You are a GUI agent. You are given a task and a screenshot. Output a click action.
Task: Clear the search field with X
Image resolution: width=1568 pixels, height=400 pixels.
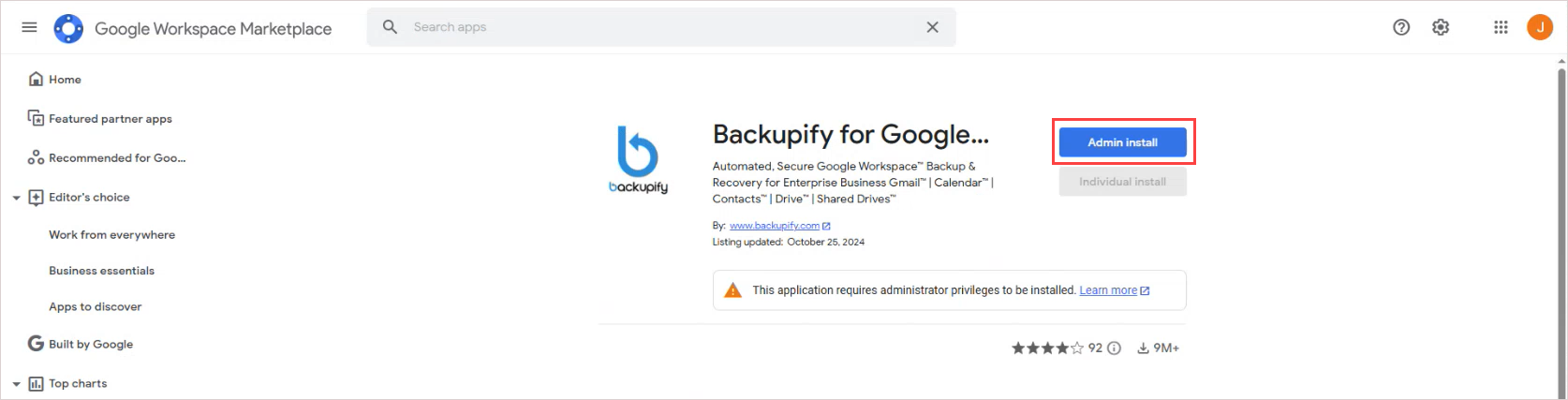coord(932,27)
